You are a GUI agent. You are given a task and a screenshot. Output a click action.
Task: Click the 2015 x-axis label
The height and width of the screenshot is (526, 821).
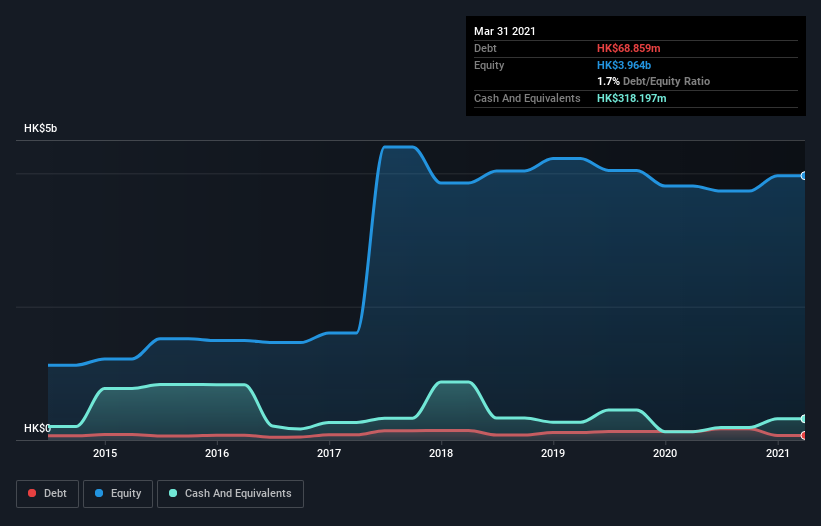[x=105, y=453]
